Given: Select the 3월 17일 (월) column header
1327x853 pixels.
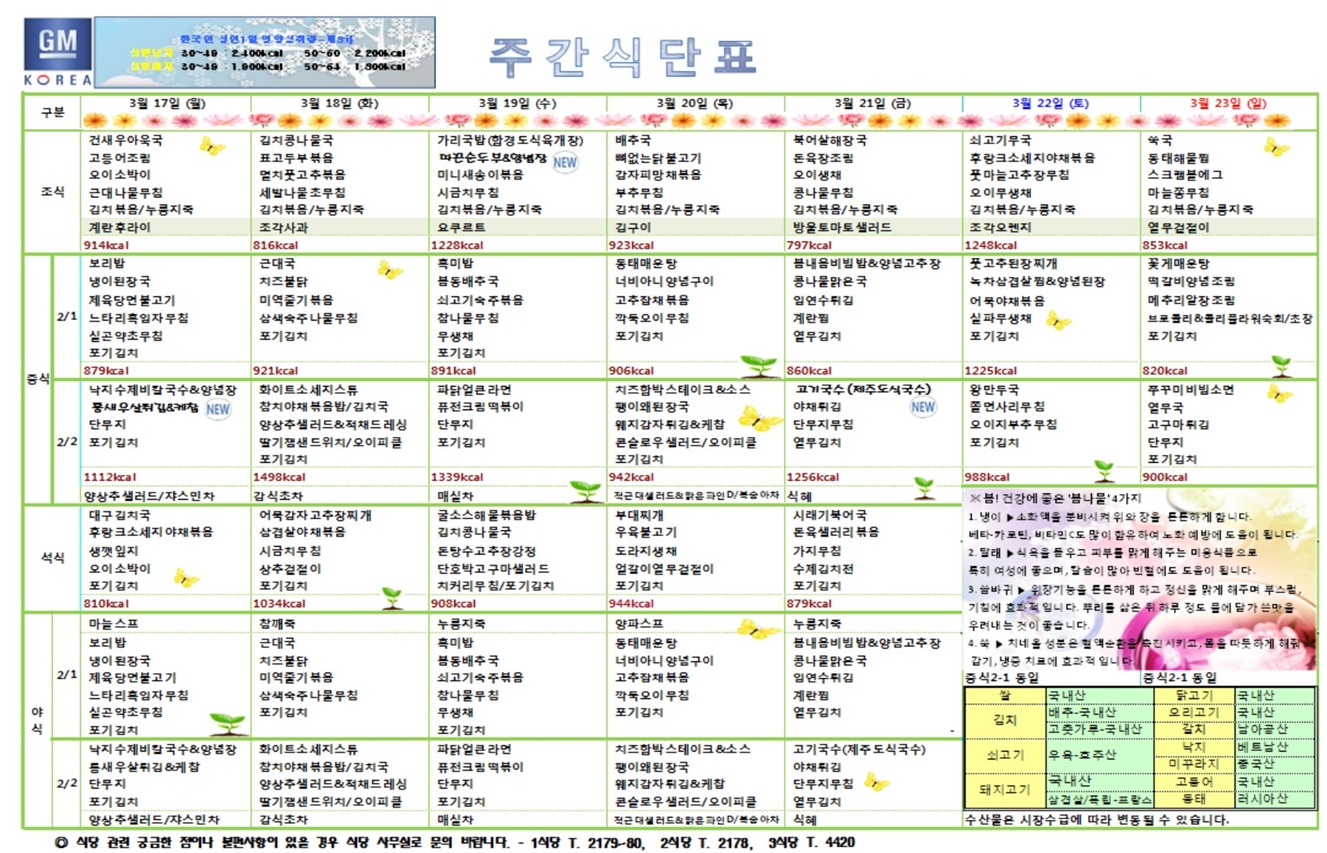Looking at the screenshot, I should click(x=167, y=103).
